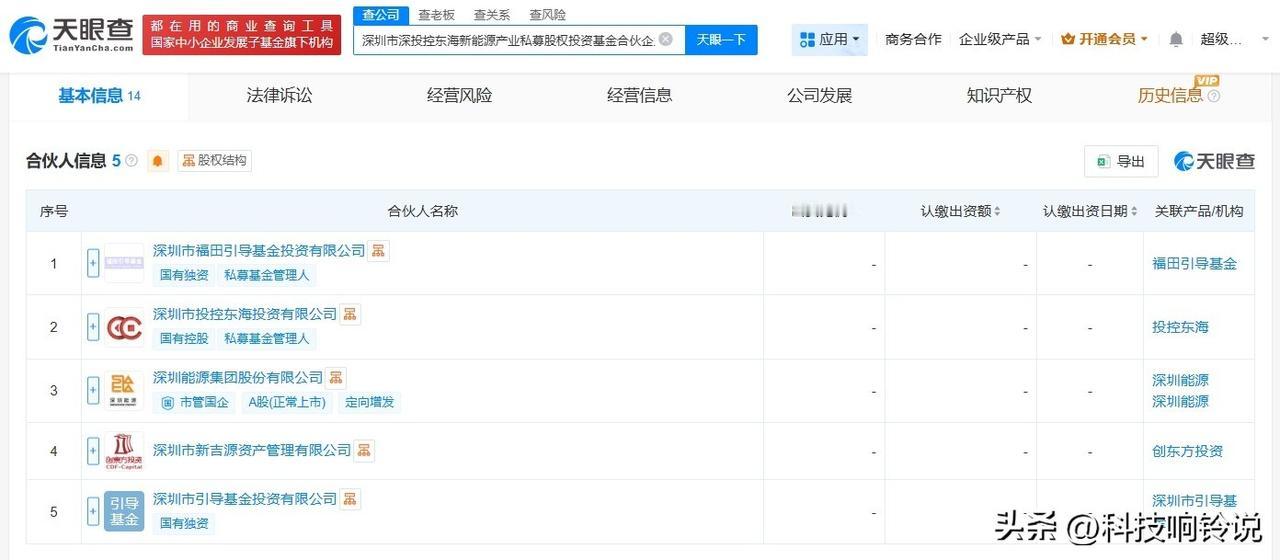Switch to the 法律诉讼 tab

click(279, 96)
